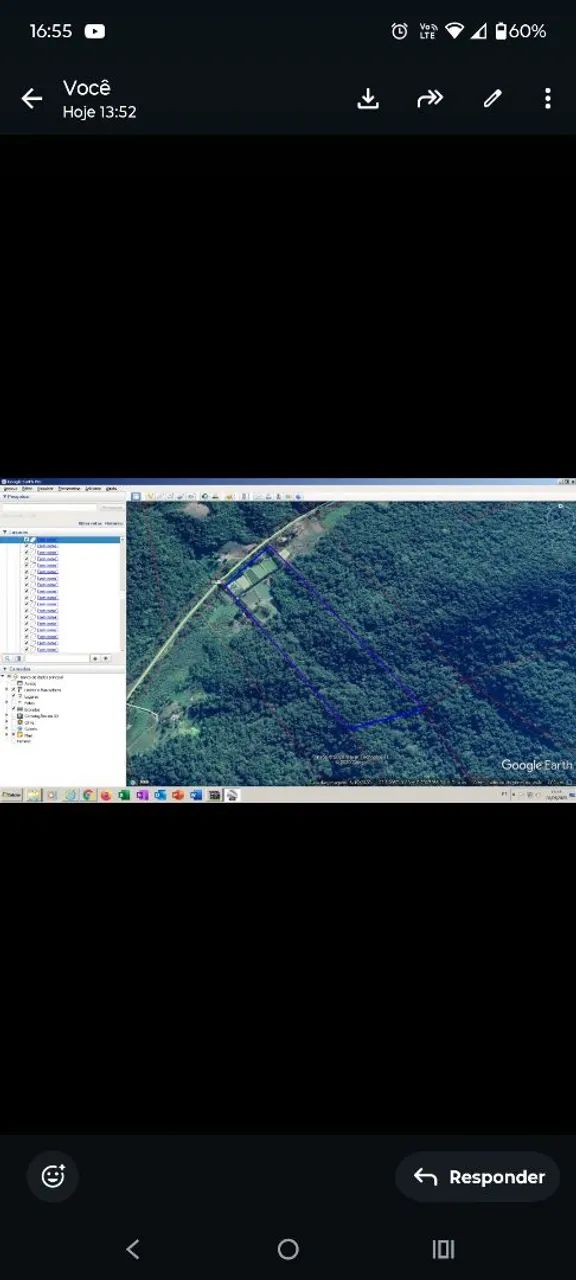Open the Ajuda menu in Google Earth

[111, 488]
